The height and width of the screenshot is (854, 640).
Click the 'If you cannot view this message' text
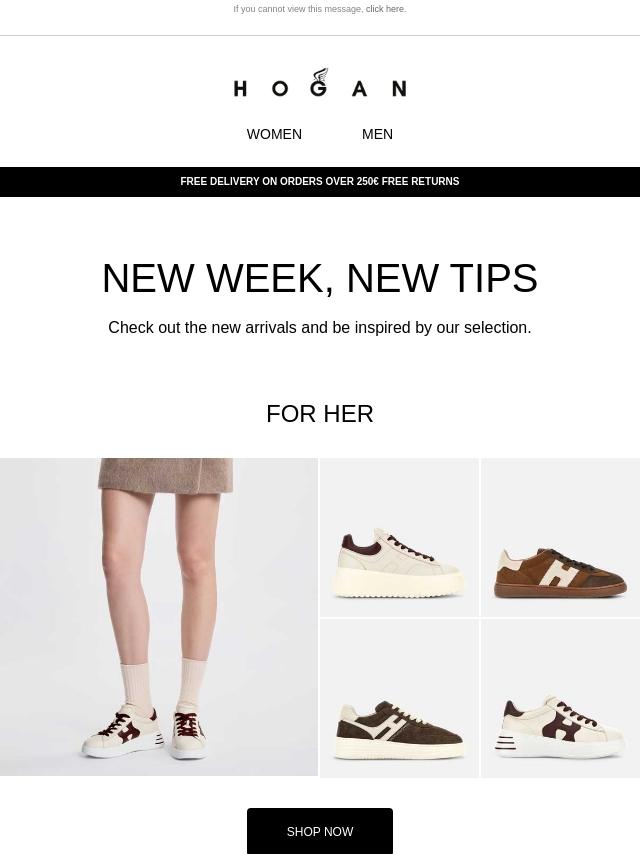point(298,9)
